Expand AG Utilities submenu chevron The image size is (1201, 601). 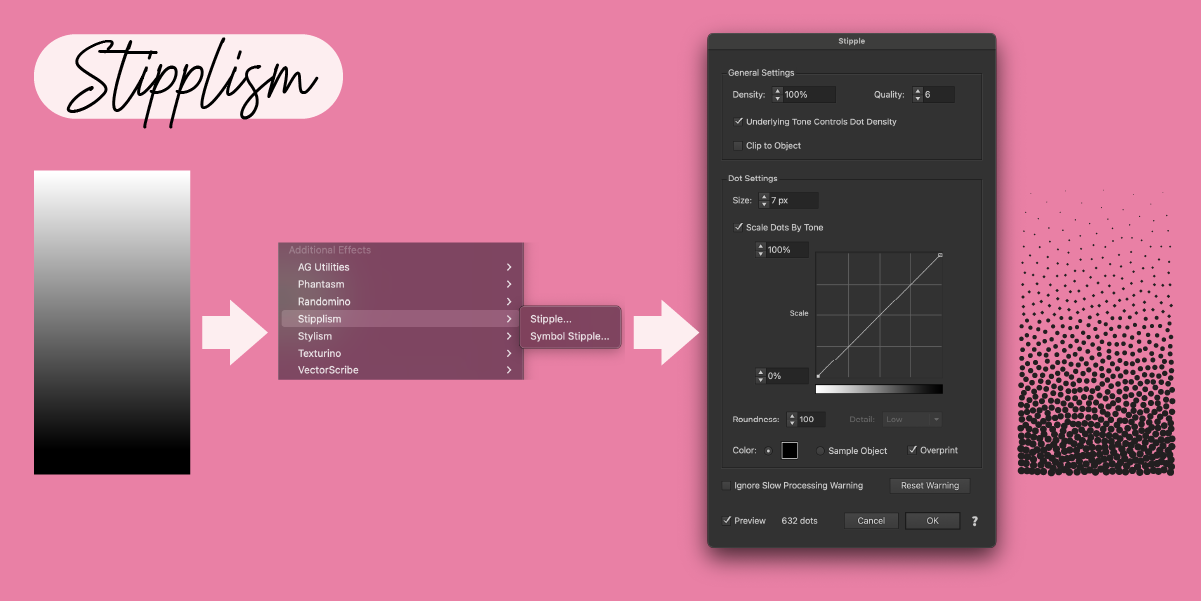509,267
